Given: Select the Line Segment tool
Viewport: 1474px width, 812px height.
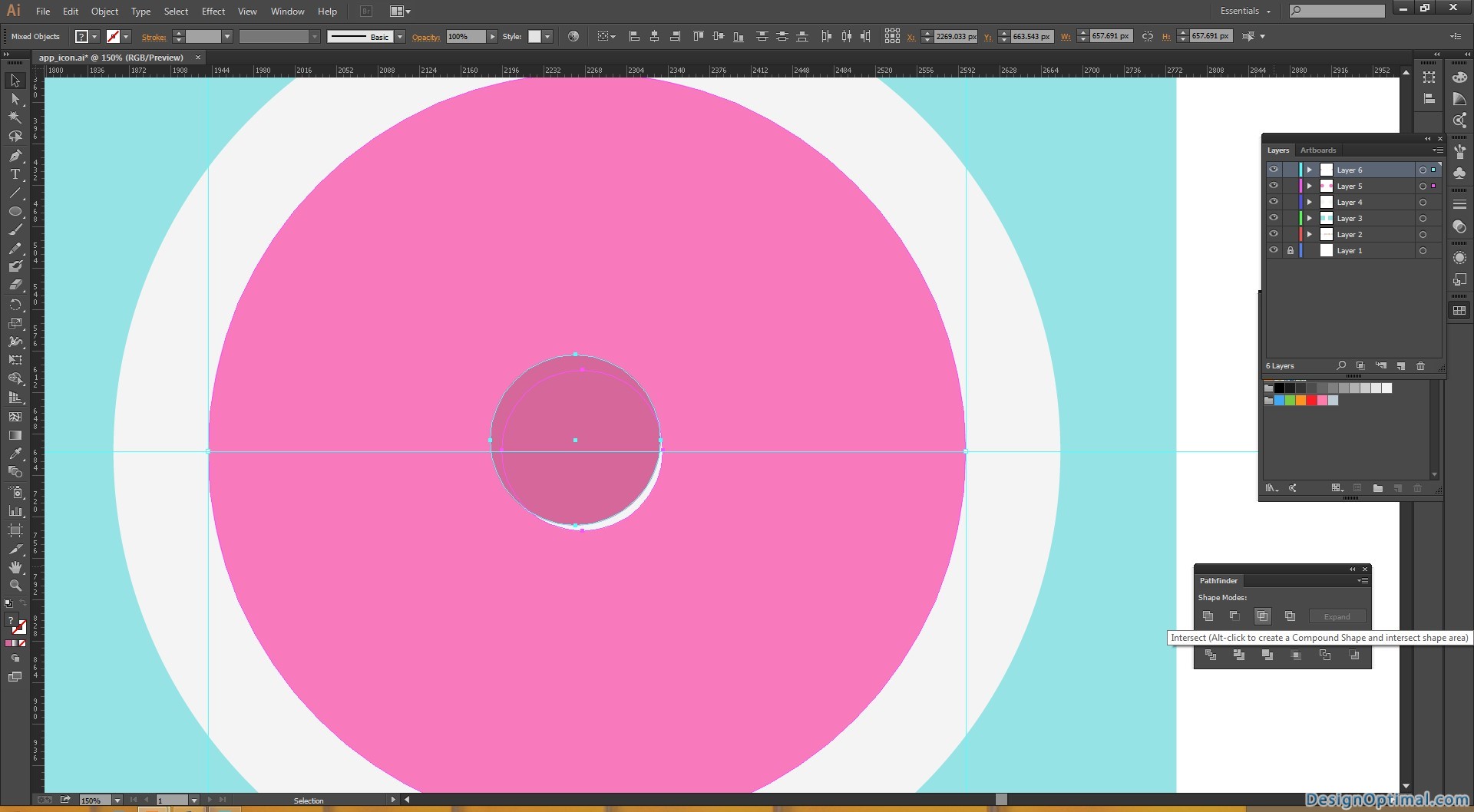Looking at the screenshot, I should 15,193.
